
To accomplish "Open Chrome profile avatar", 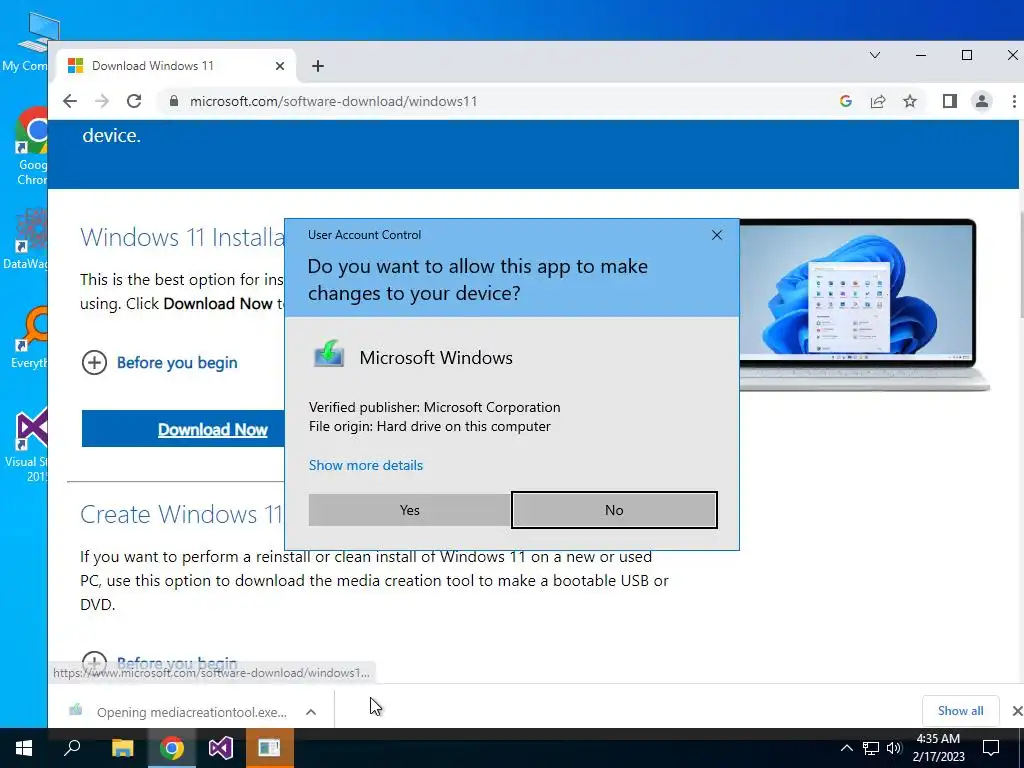I will pos(982,101).
